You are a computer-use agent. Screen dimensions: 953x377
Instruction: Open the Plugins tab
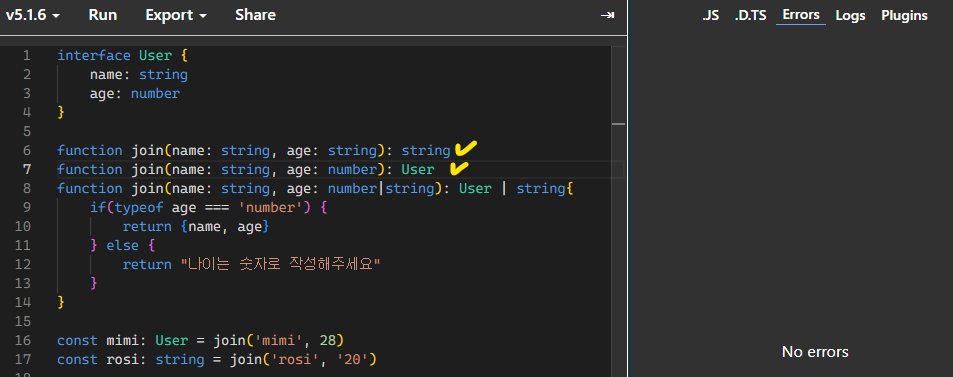904,15
